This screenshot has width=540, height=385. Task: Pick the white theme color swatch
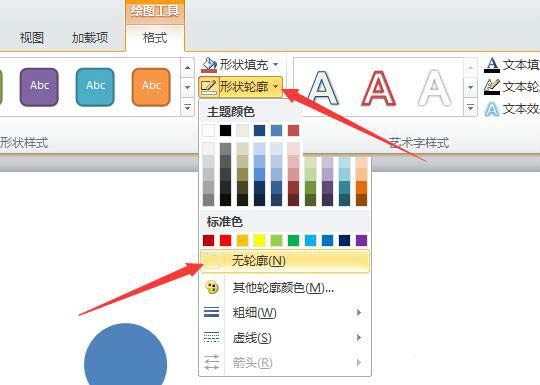coord(209,131)
